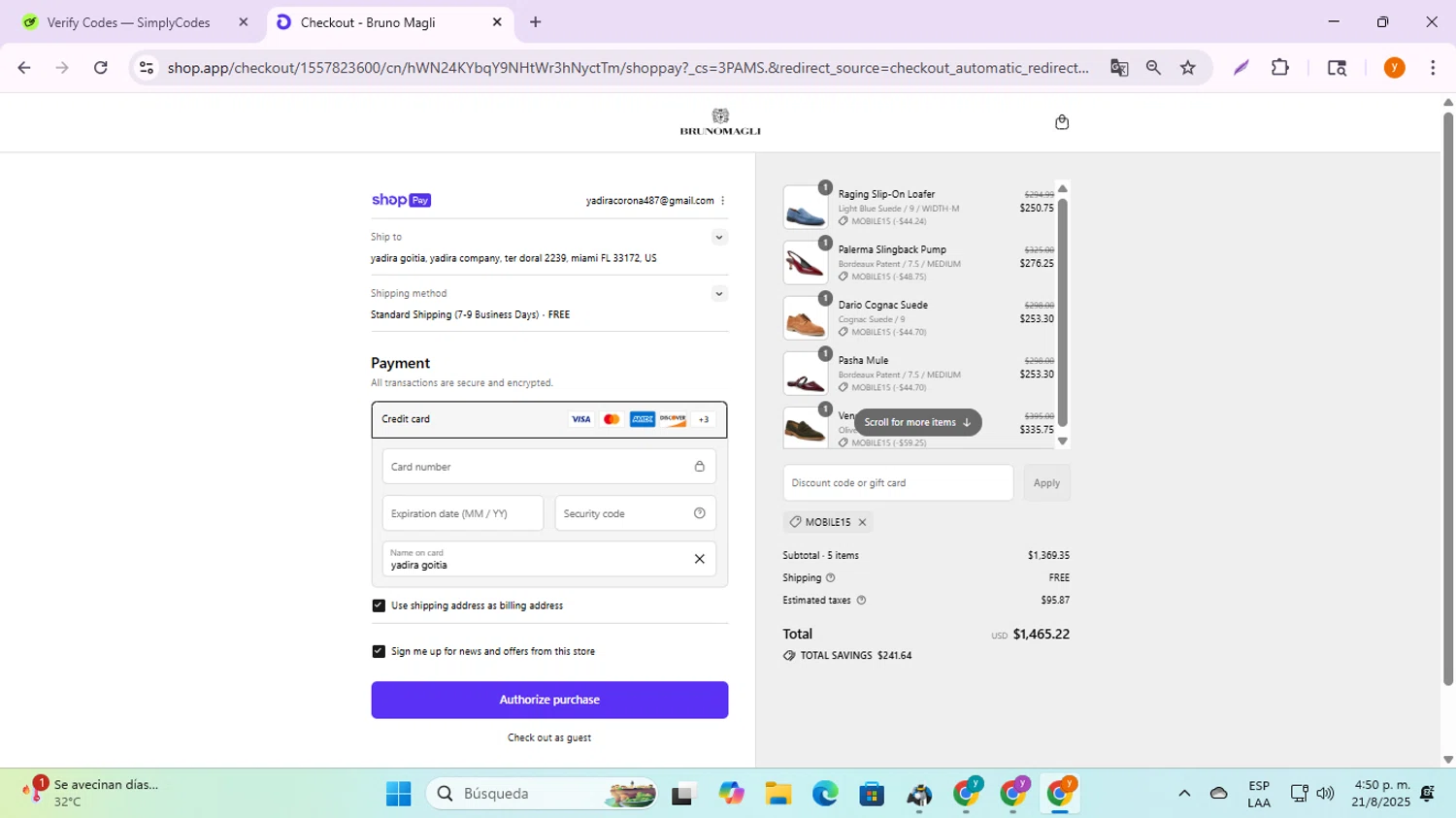Viewport: 1456px width, 818px height.
Task: Open the Windows Start menu
Action: click(x=398, y=794)
